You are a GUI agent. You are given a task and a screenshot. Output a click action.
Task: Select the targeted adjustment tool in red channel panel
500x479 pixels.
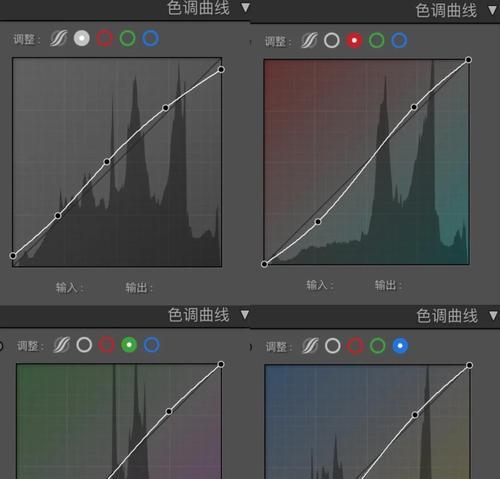coord(309,41)
